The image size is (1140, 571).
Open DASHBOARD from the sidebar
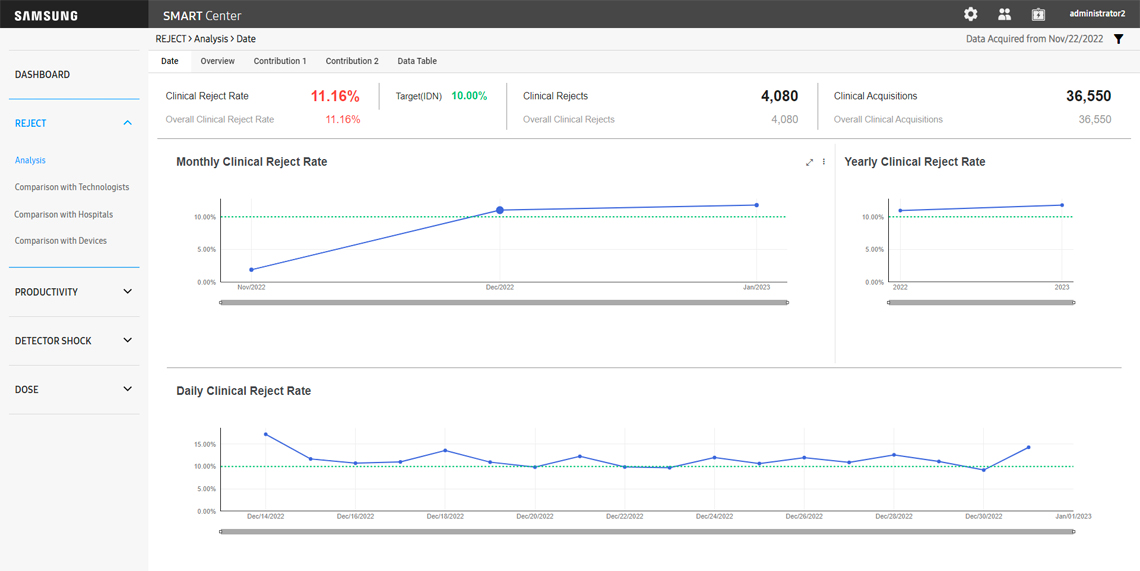tap(42, 75)
